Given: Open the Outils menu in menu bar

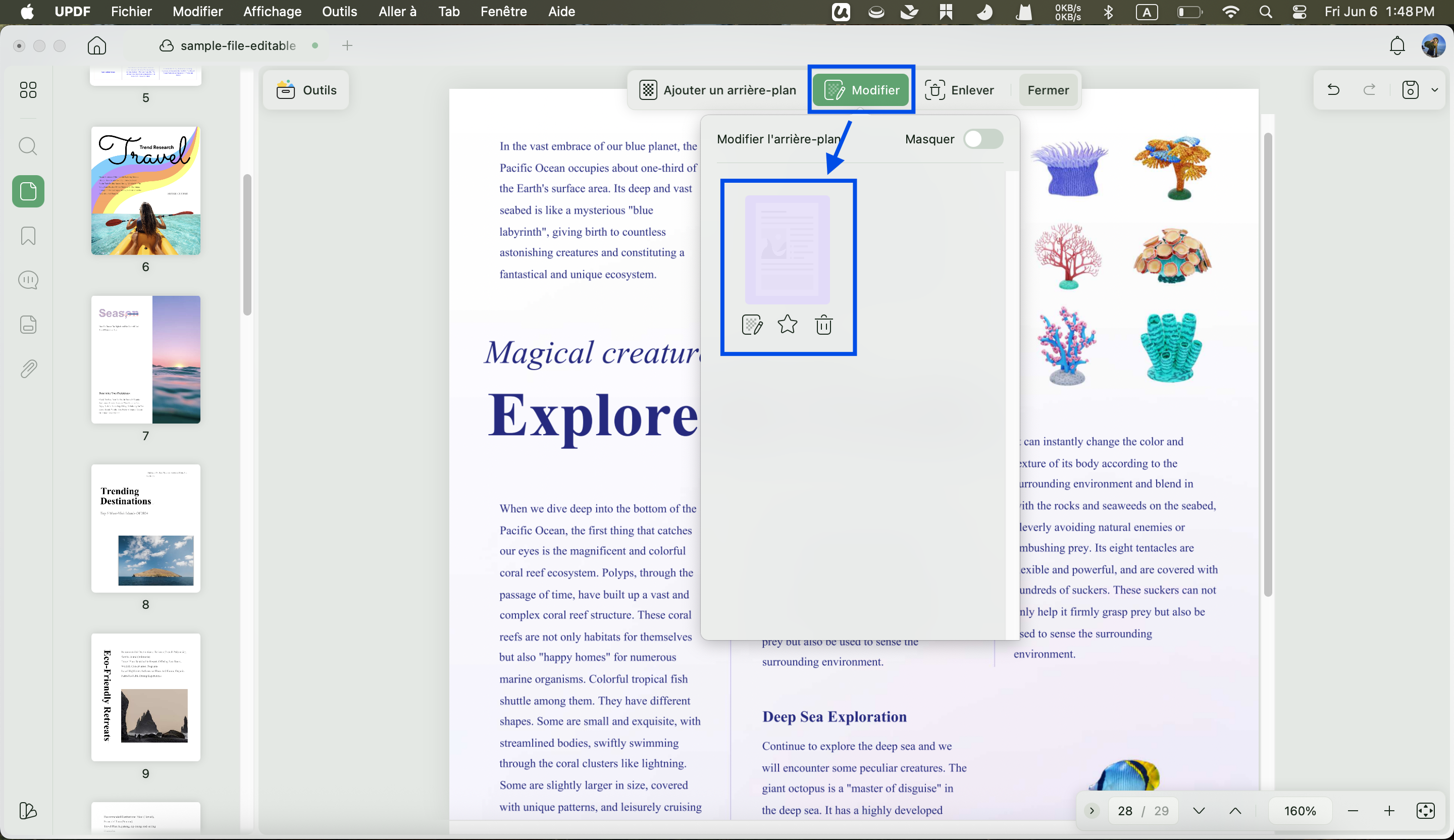Looking at the screenshot, I should point(339,12).
